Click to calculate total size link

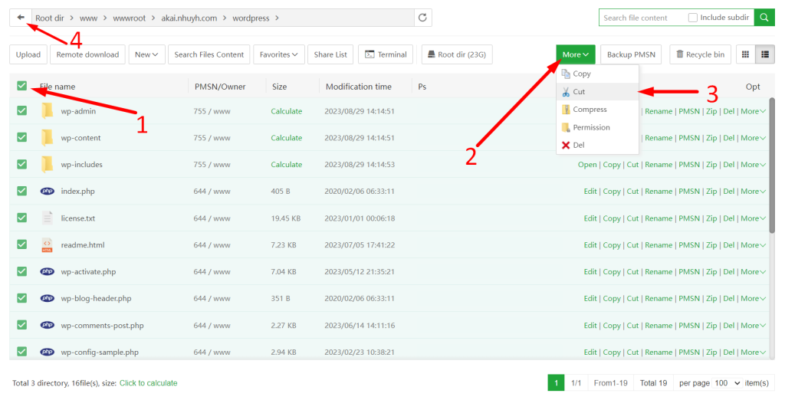pyautogui.click(x=148, y=383)
